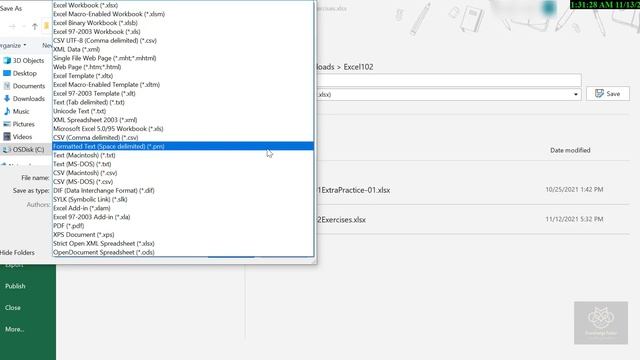Select OpenDocument Spreadsheet (*.ods)
This screenshot has height=360, width=640.
183,252
